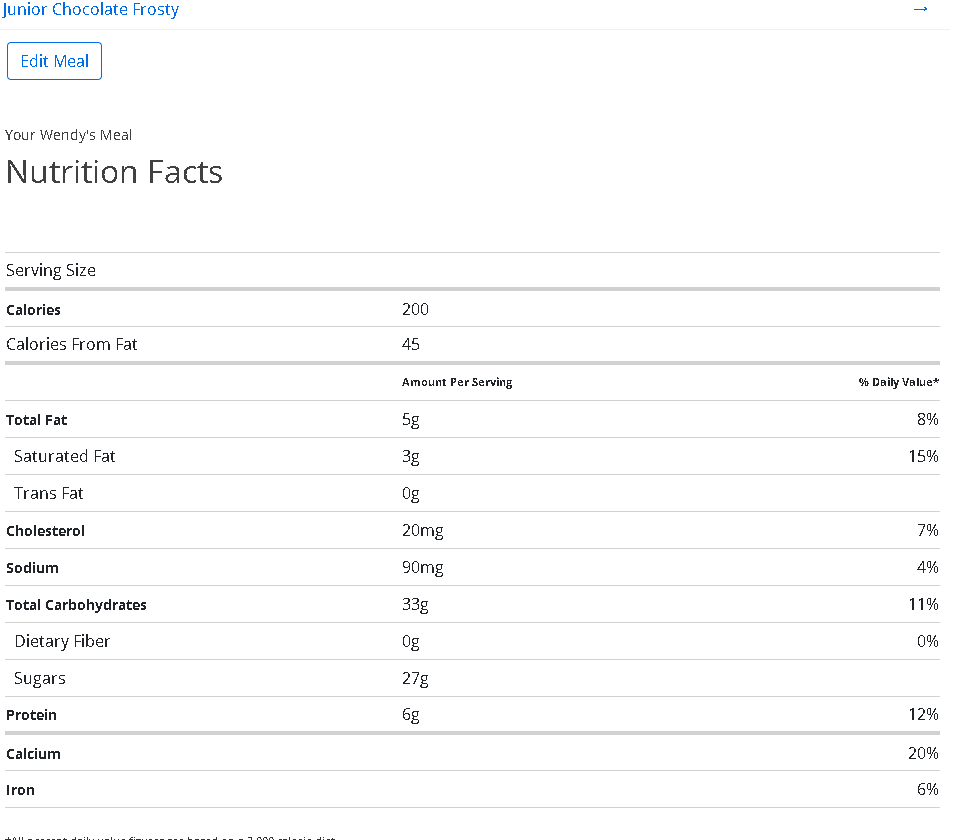Select the Sugars 27g amount

(415, 679)
